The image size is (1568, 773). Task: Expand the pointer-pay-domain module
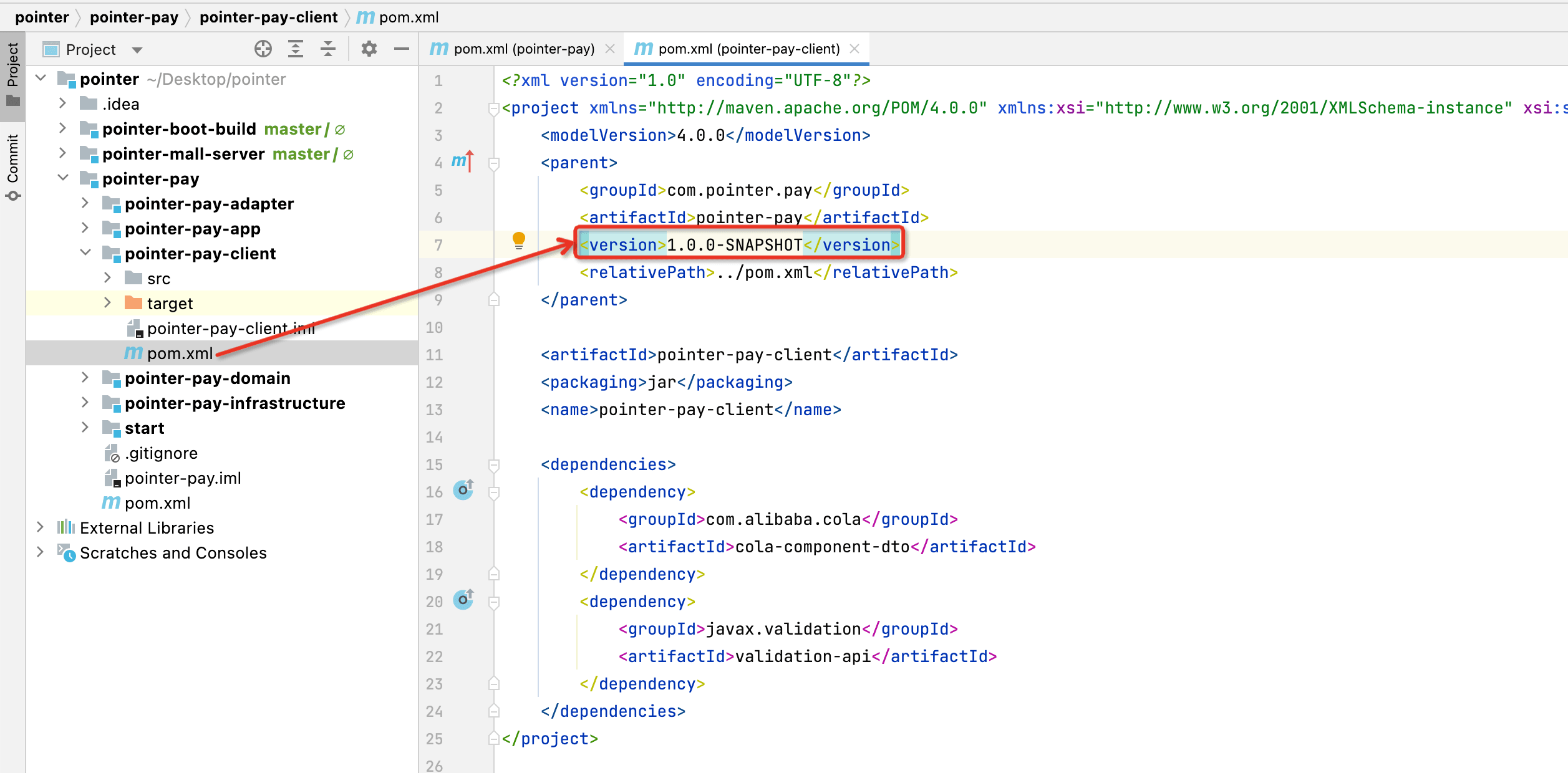(85, 377)
